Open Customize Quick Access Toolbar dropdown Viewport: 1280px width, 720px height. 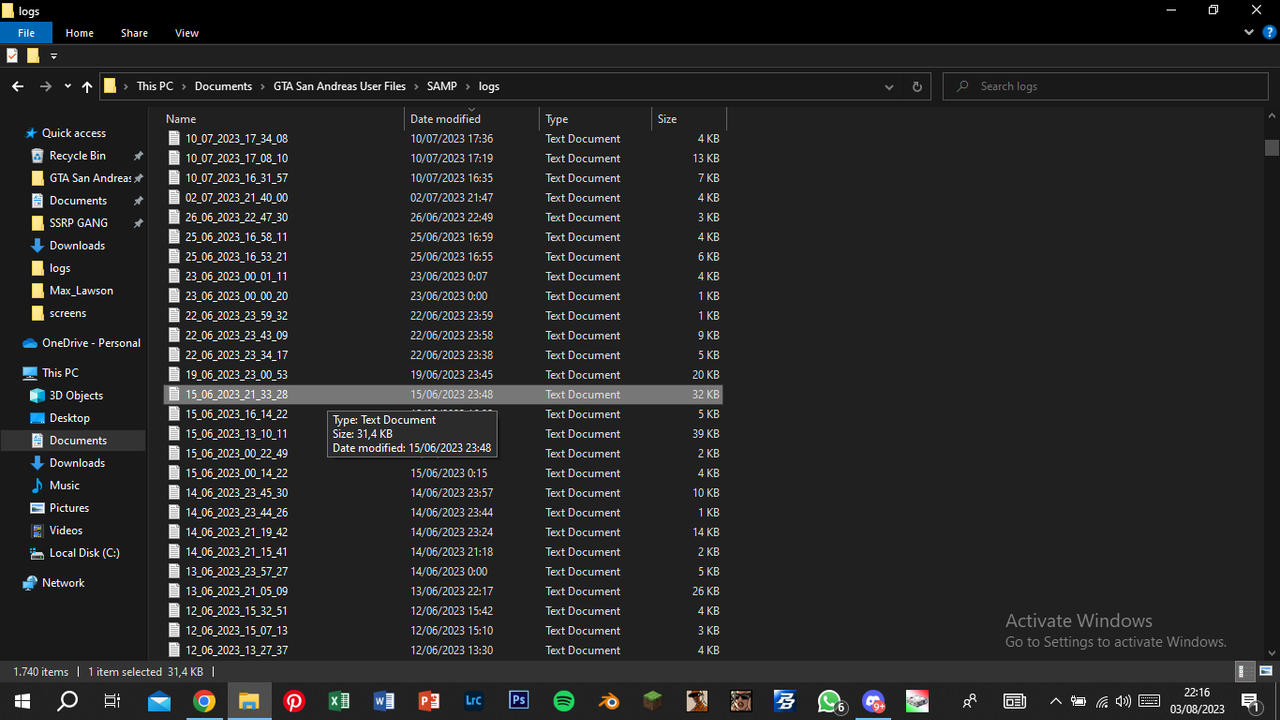click(54, 56)
